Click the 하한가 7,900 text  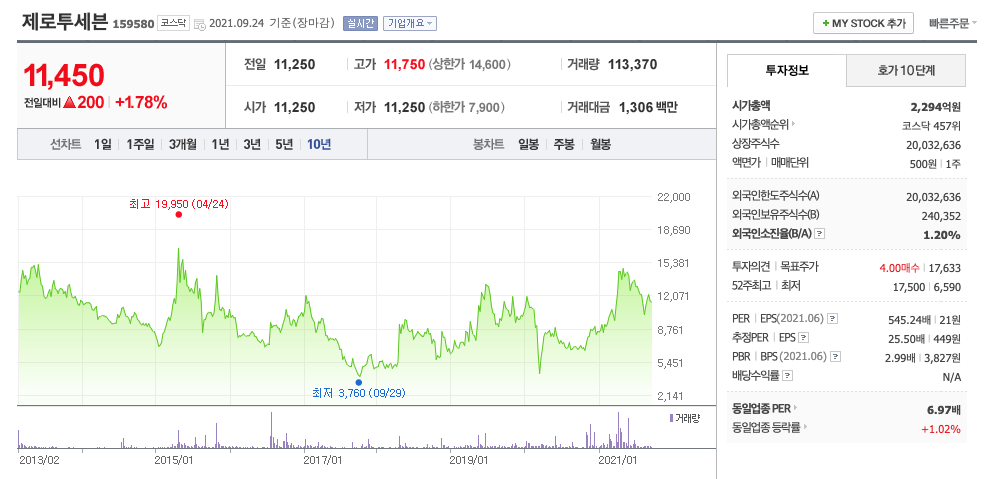point(467,107)
